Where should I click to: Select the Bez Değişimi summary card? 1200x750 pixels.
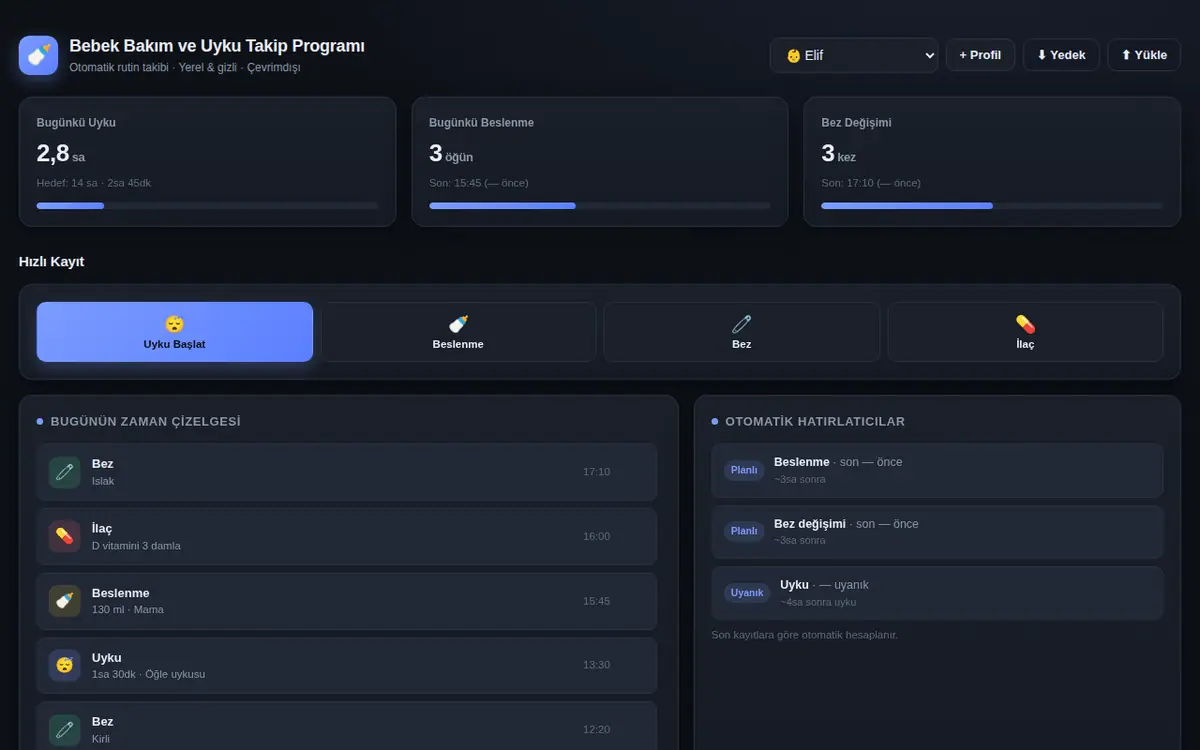click(992, 162)
